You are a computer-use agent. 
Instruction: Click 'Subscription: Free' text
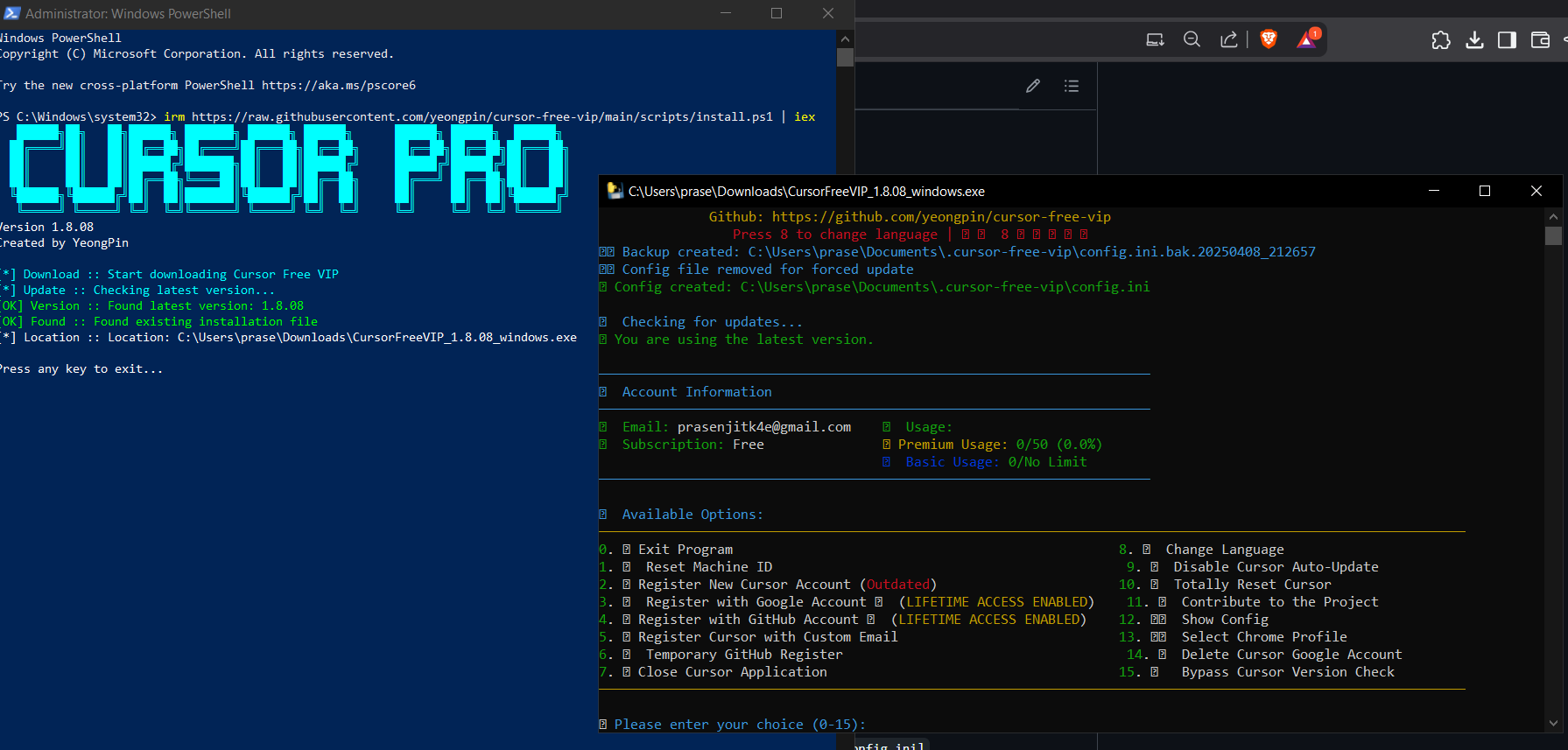pyautogui.click(x=693, y=445)
